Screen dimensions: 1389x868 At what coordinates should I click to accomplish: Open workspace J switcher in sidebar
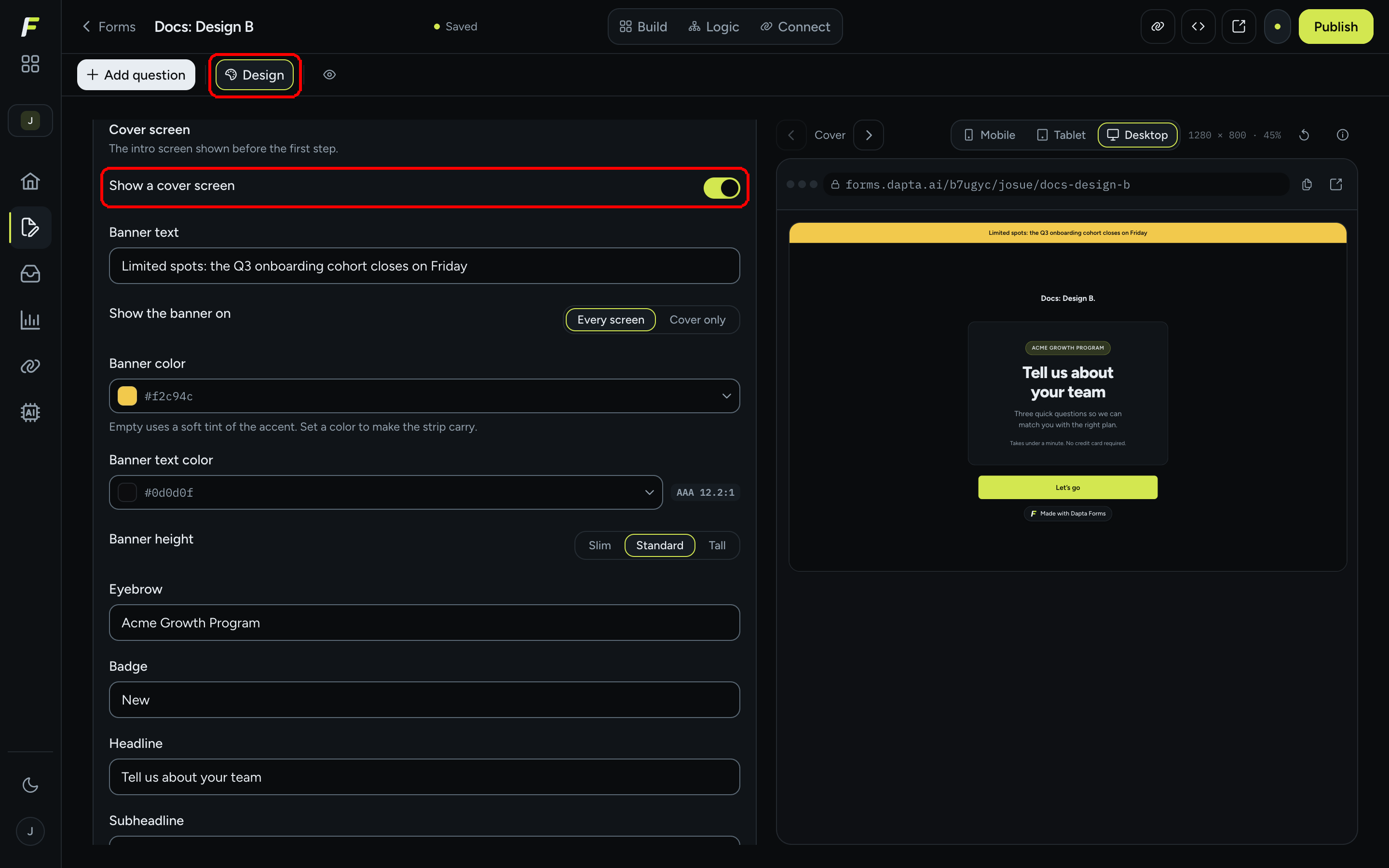pyautogui.click(x=30, y=121)
